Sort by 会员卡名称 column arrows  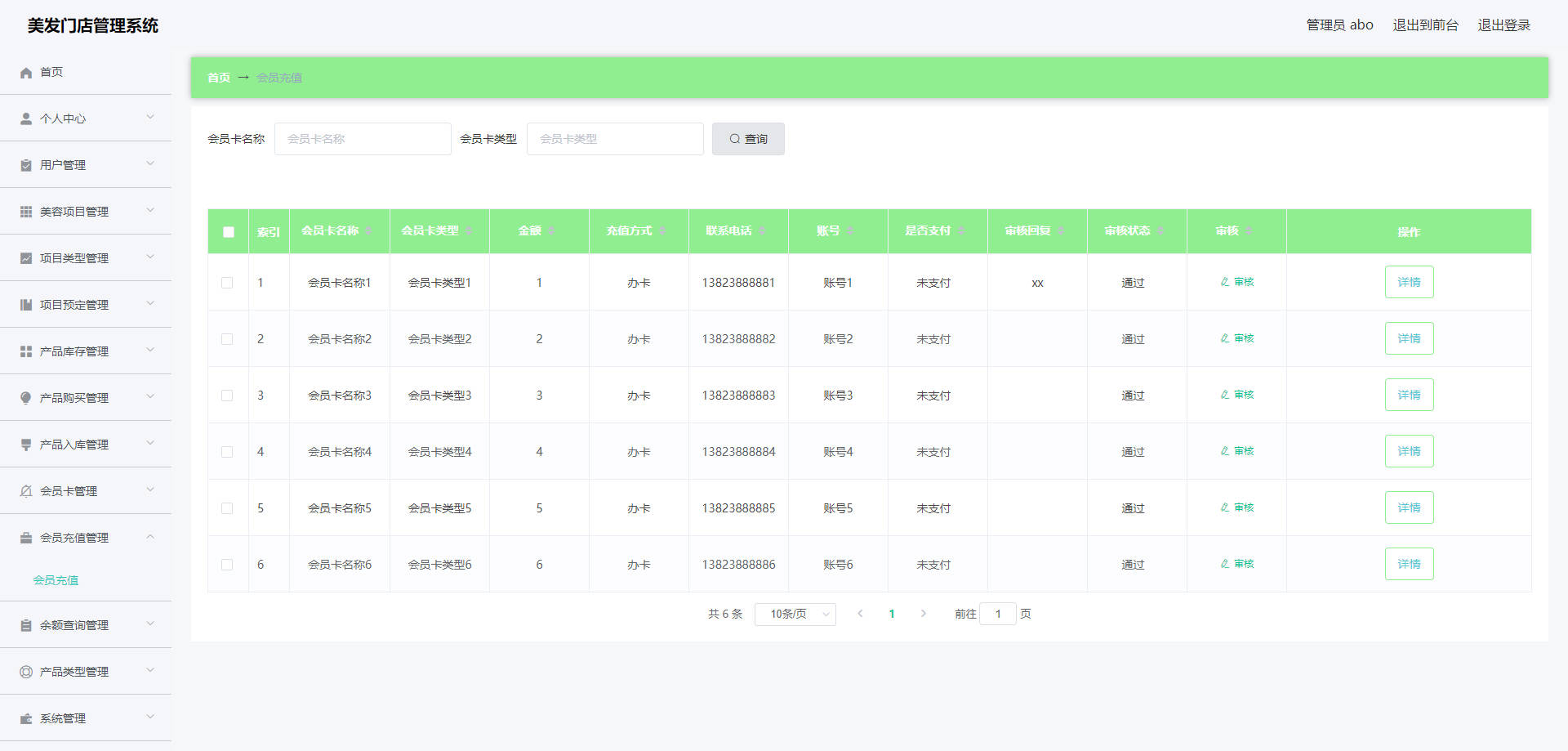point(369,231)
